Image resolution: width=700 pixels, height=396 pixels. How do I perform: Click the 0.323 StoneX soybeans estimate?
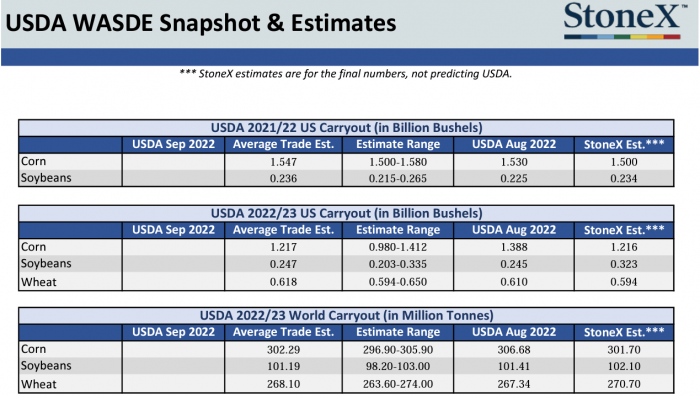pos(624,264)
